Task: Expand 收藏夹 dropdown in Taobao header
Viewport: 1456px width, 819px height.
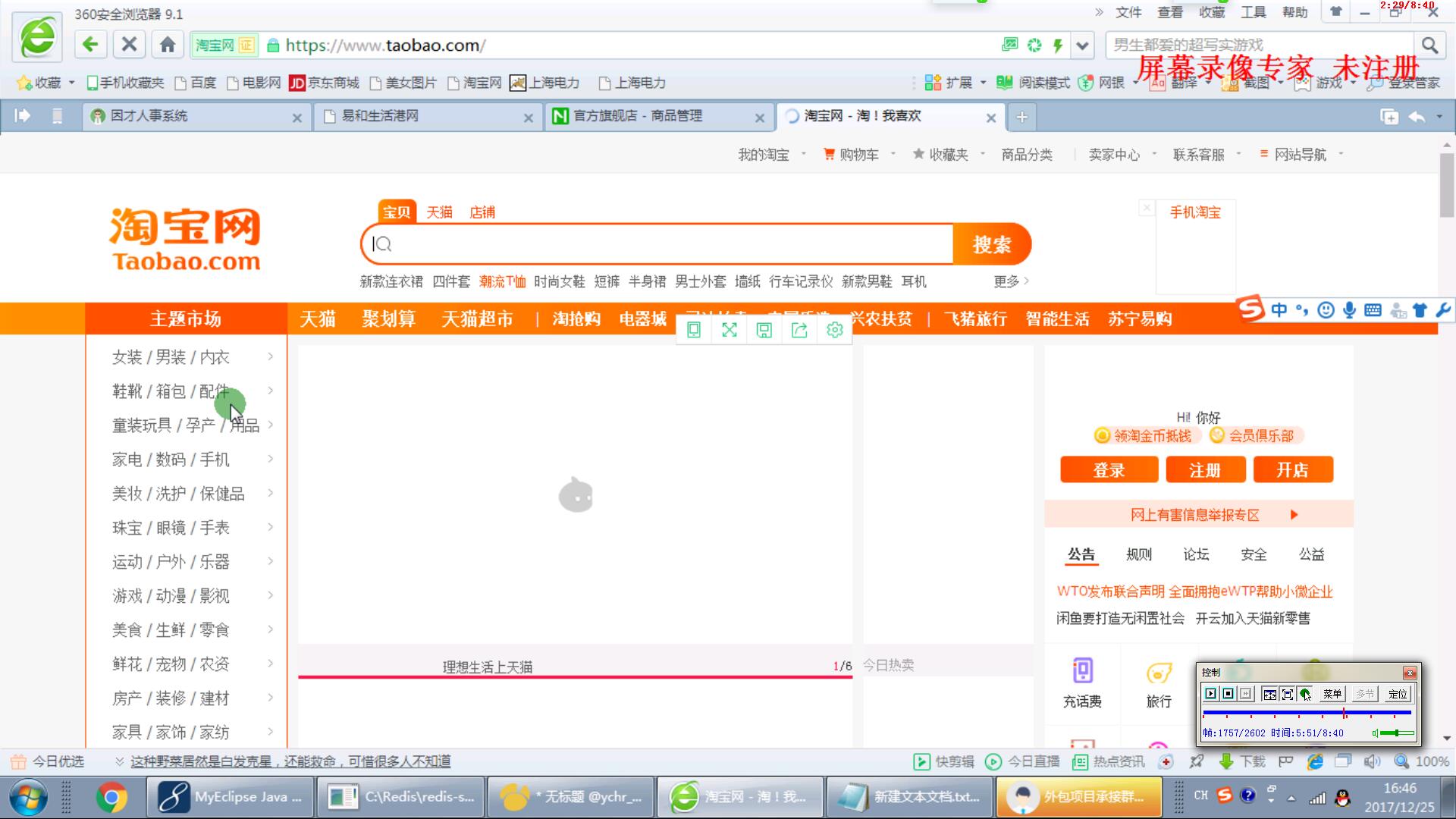Action: [948, 155]
